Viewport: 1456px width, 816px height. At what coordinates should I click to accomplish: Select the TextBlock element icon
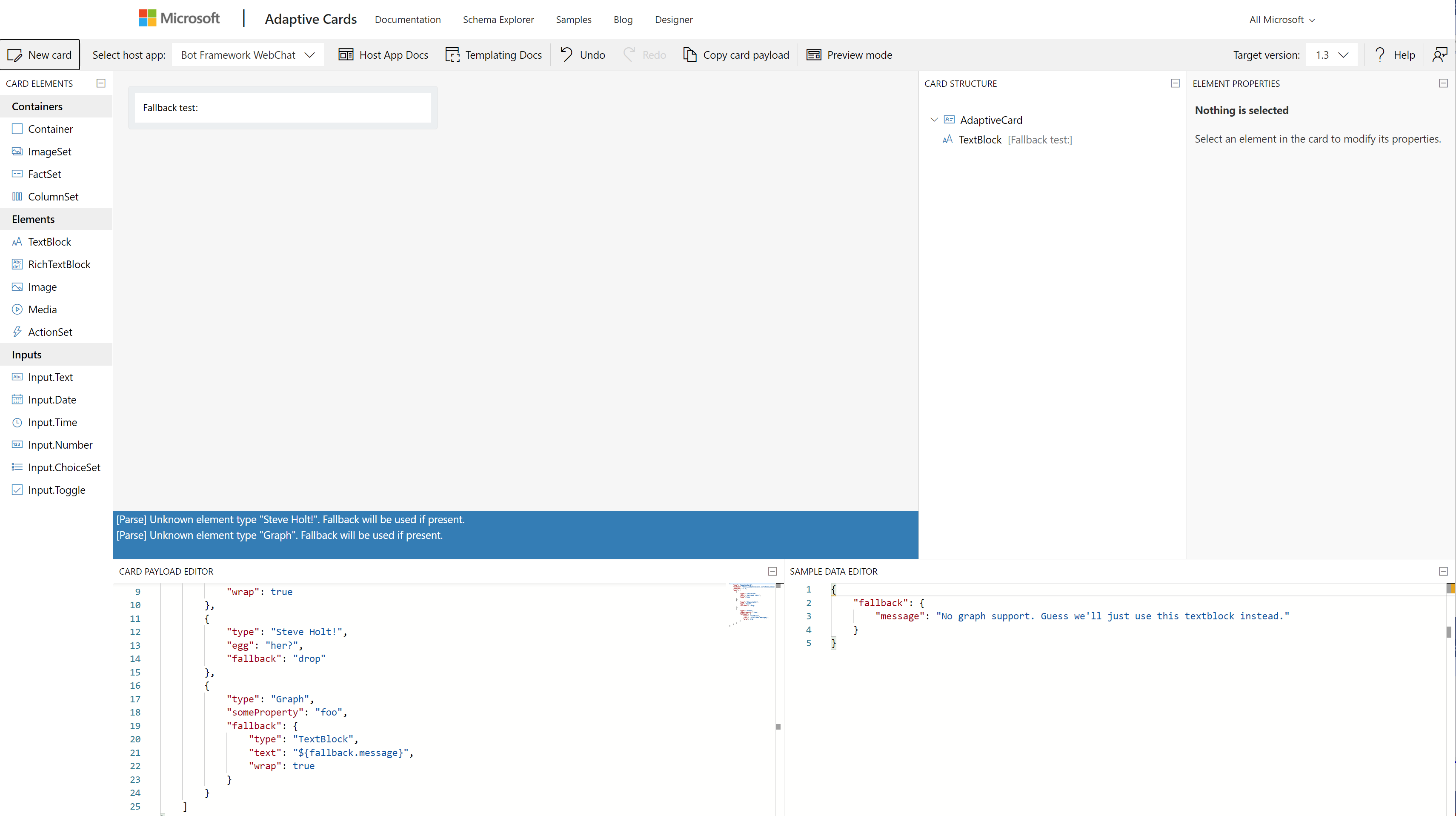(17, 241)
